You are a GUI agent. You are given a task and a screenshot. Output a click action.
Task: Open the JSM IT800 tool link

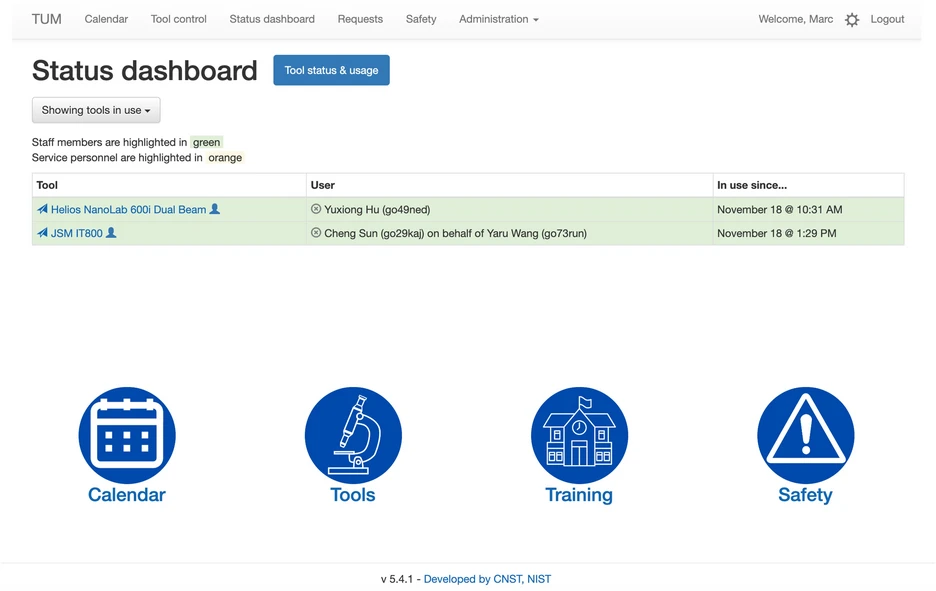76,233
